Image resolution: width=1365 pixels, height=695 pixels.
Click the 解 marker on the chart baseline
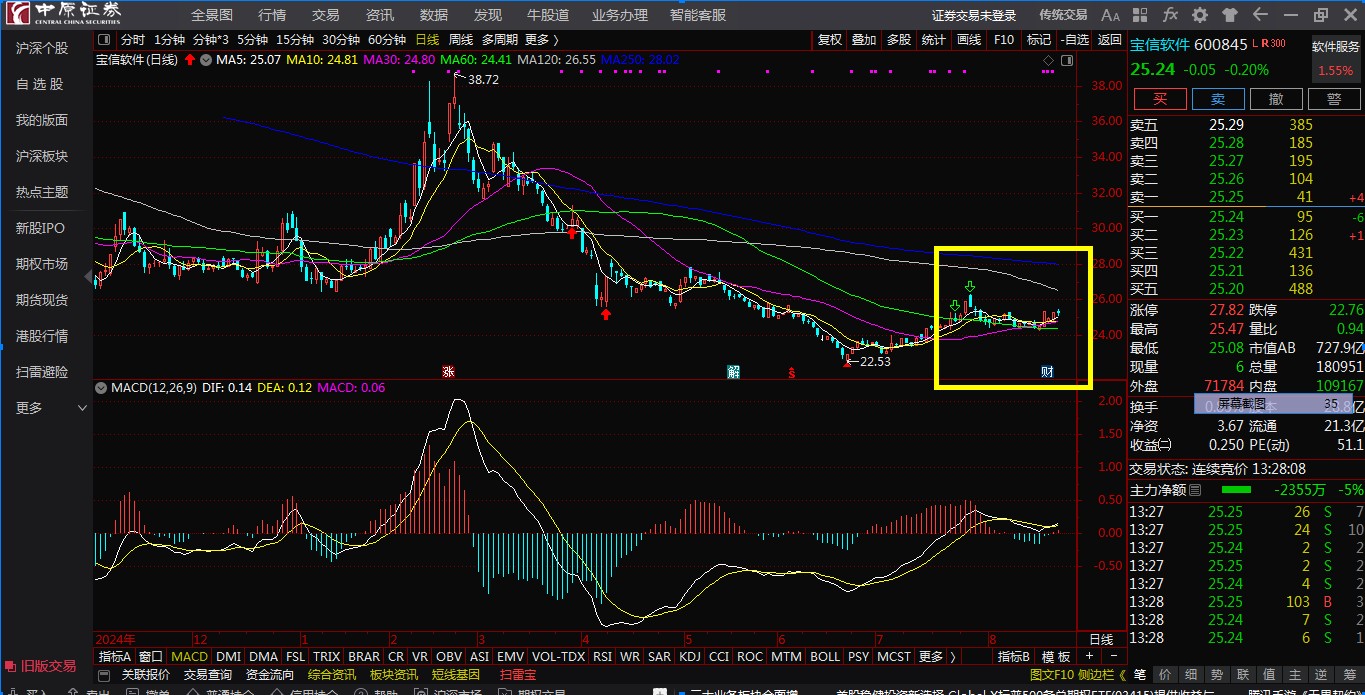tap(733, 372)
